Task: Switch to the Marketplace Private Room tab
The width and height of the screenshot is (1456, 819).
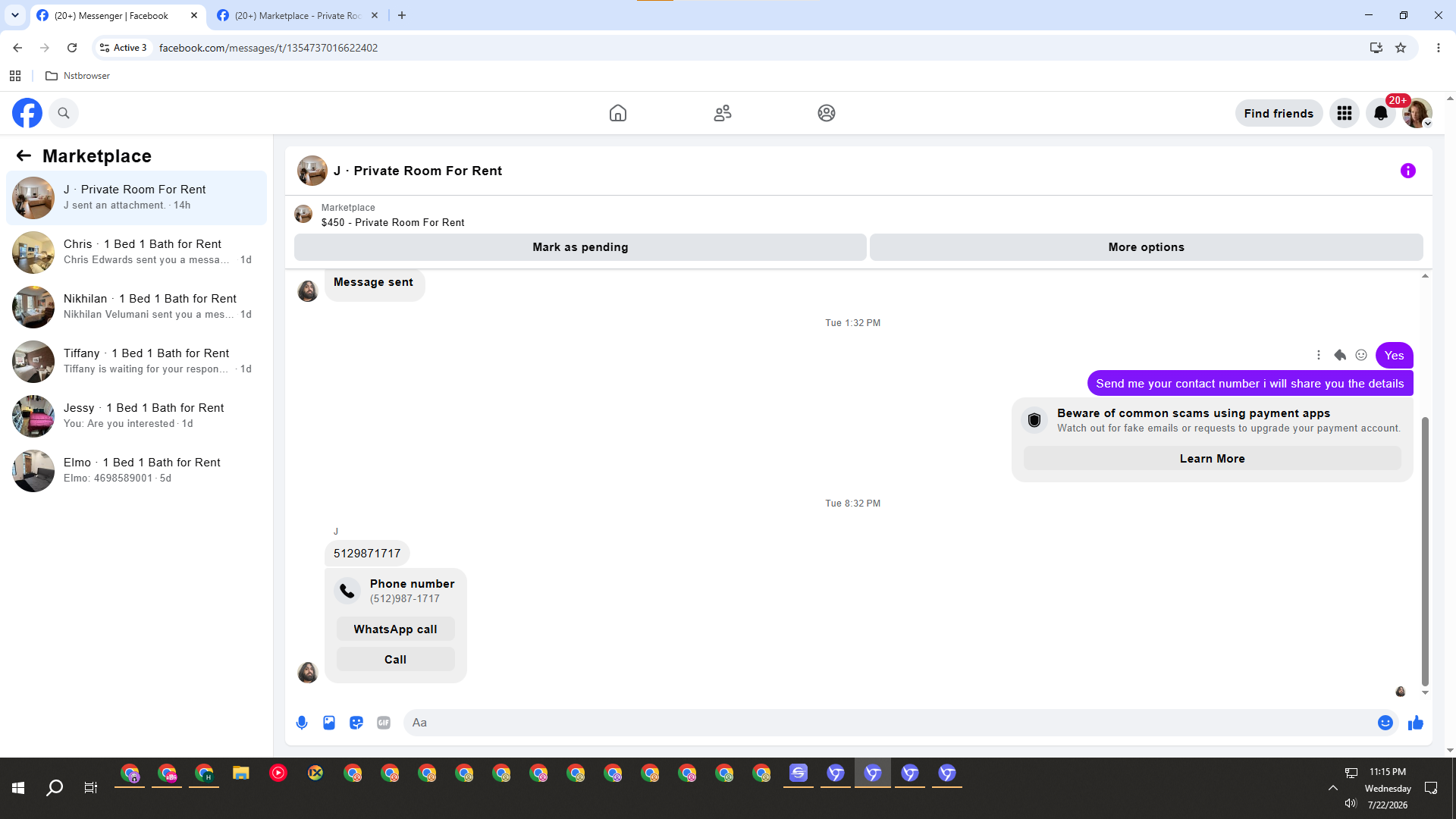Action: pyautogui.click(x=297, y=15)
